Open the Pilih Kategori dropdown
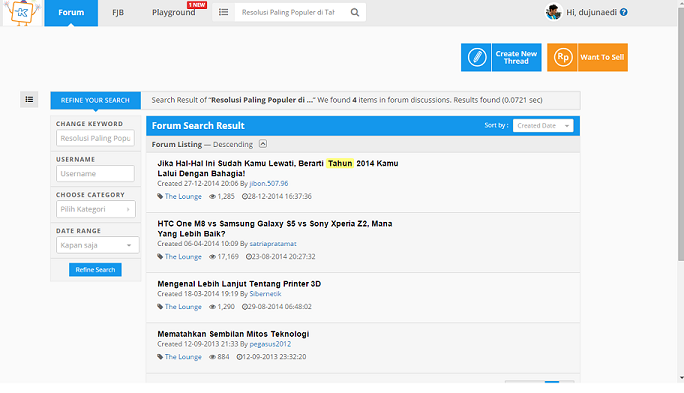684x393 pixels. tap(96, 209)
